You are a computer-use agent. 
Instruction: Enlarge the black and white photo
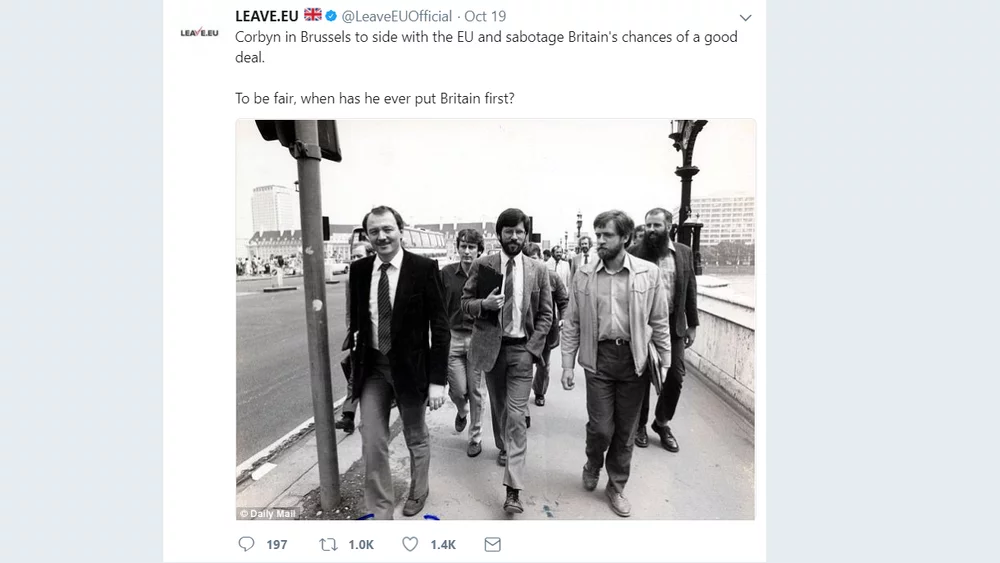pyautogui.click(x=495, y=320)
